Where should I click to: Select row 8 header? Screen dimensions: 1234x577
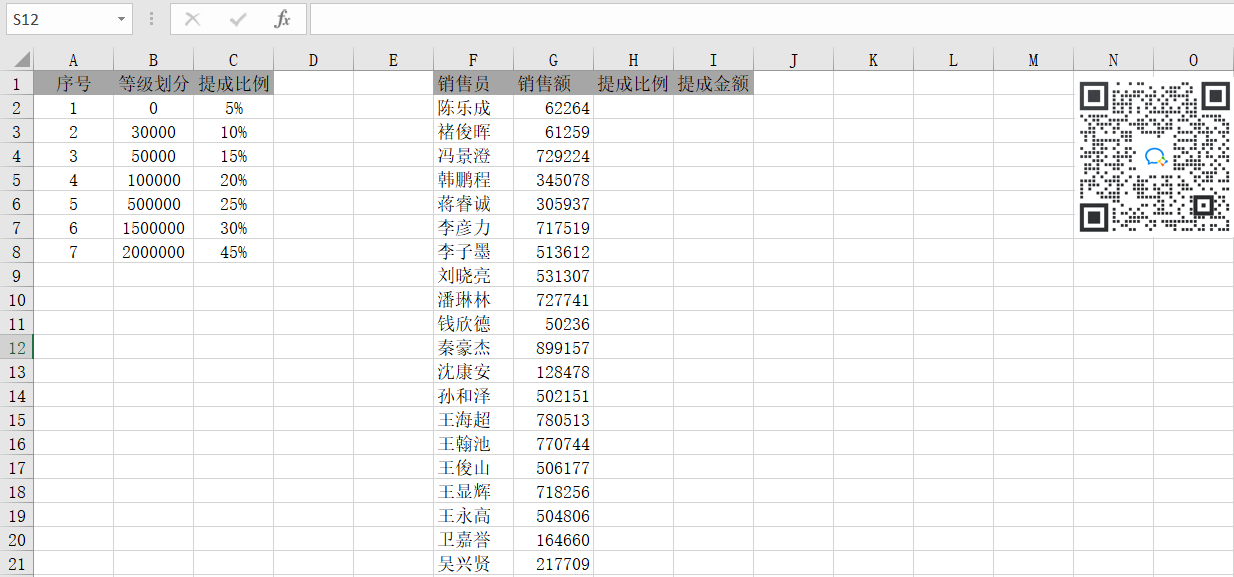pyautogui.click(x=17, y=252)
